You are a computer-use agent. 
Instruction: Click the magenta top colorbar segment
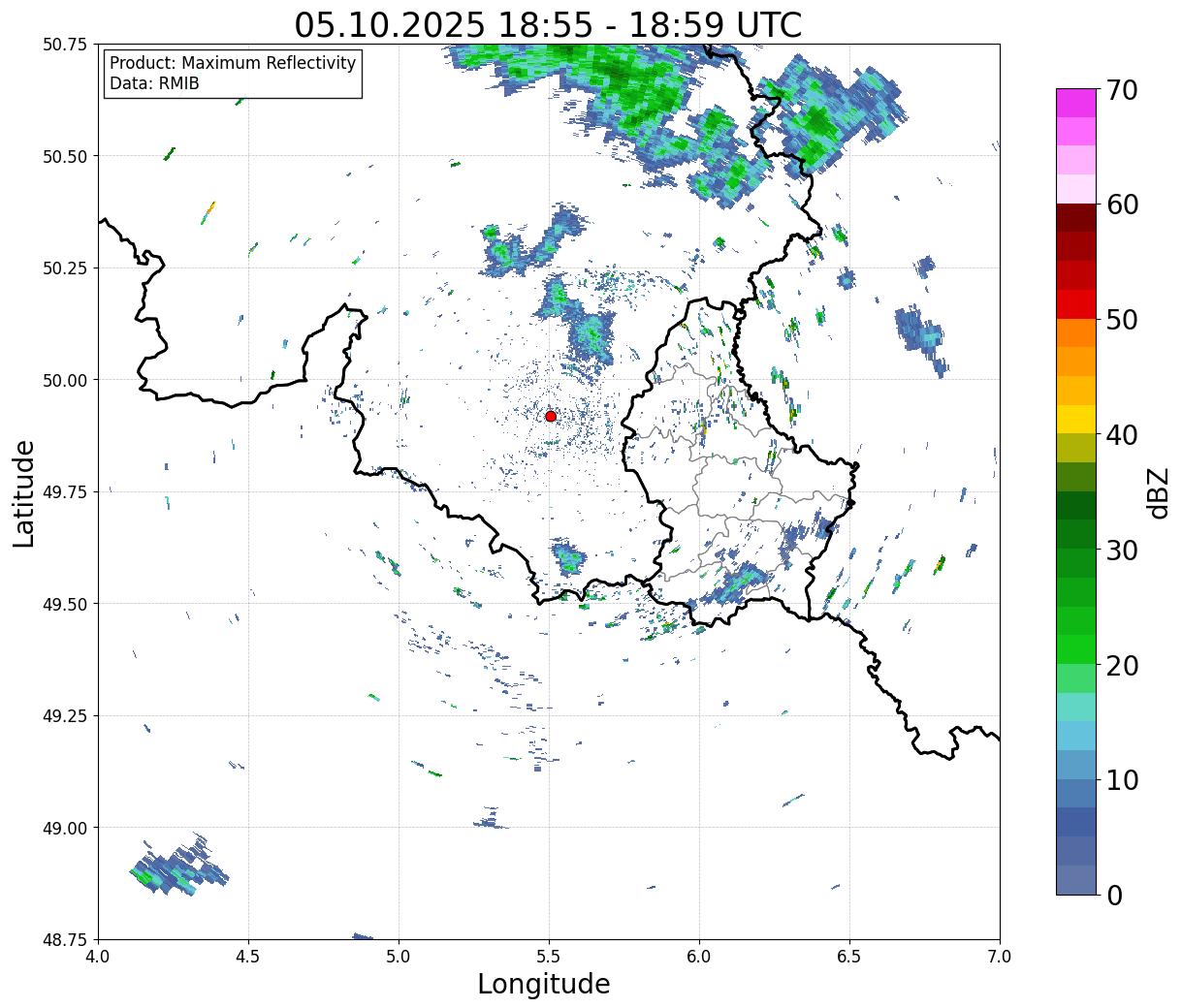(1076, 103)
